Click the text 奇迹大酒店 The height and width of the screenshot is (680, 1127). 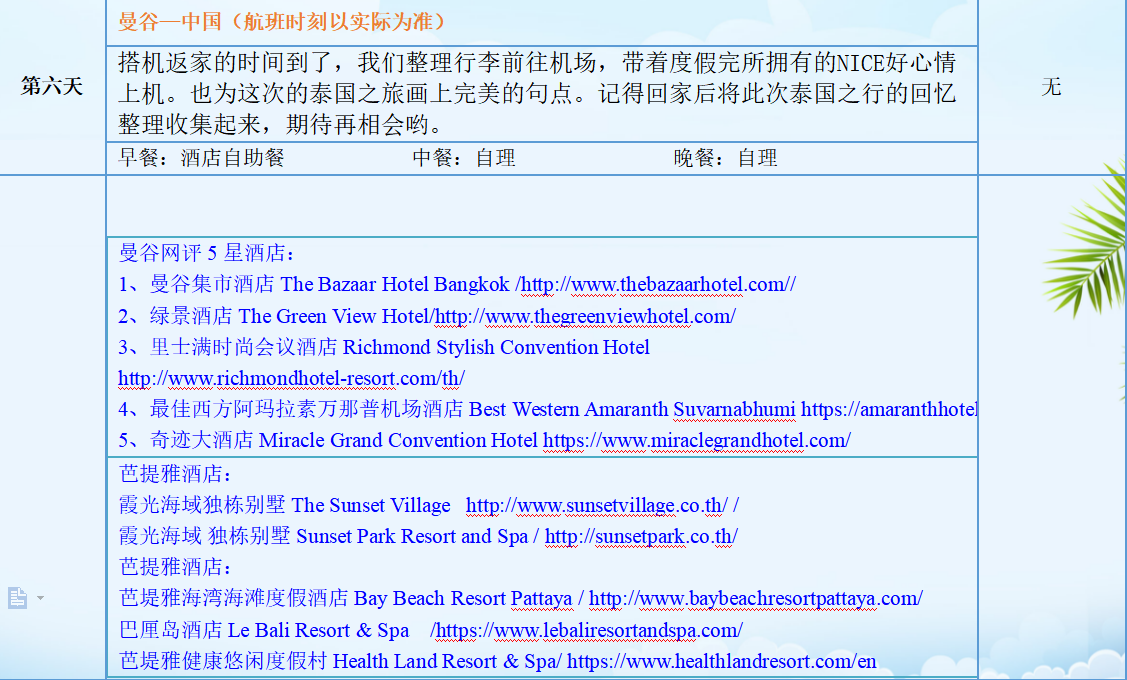(201, 440)
